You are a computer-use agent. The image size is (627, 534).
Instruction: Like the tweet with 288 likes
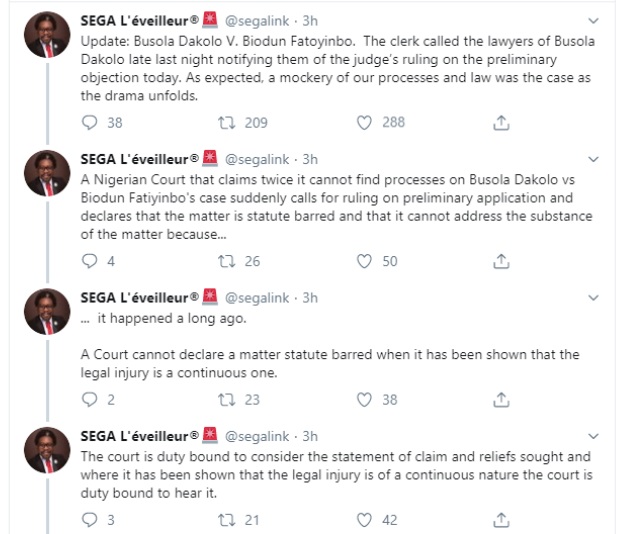point(365,122)
